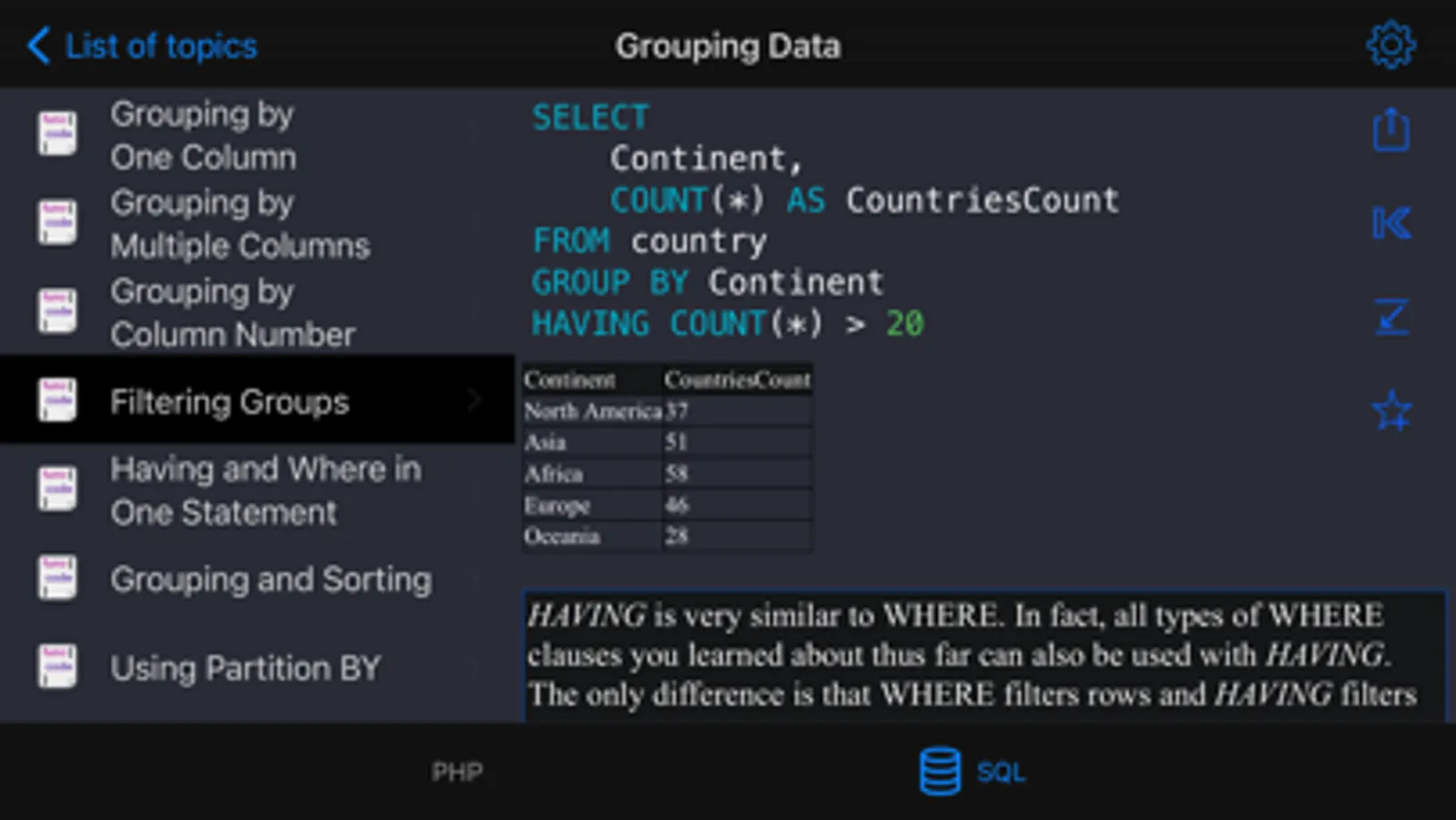
Task: Tap the share icon
Action: tap(1390, 129)
